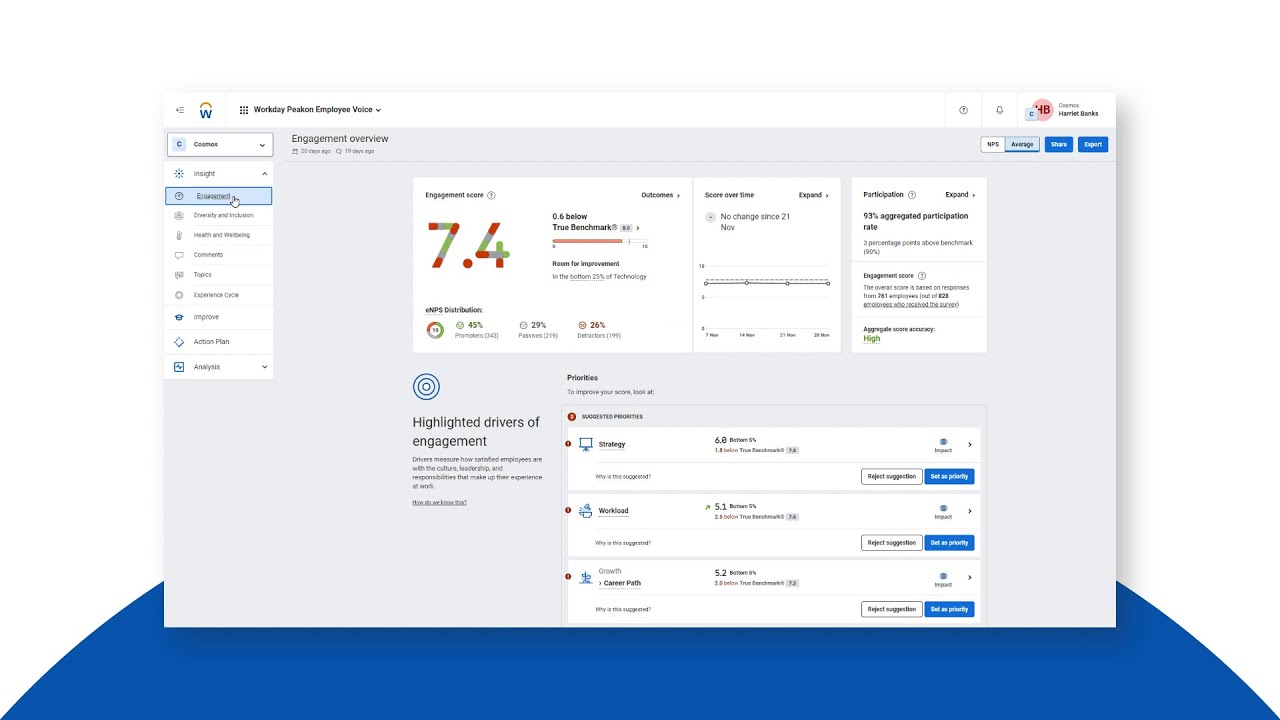Expand Strategy row chevron arrow
The width and height of the screenshot is (1280, 720).
(x=969, y=445)
